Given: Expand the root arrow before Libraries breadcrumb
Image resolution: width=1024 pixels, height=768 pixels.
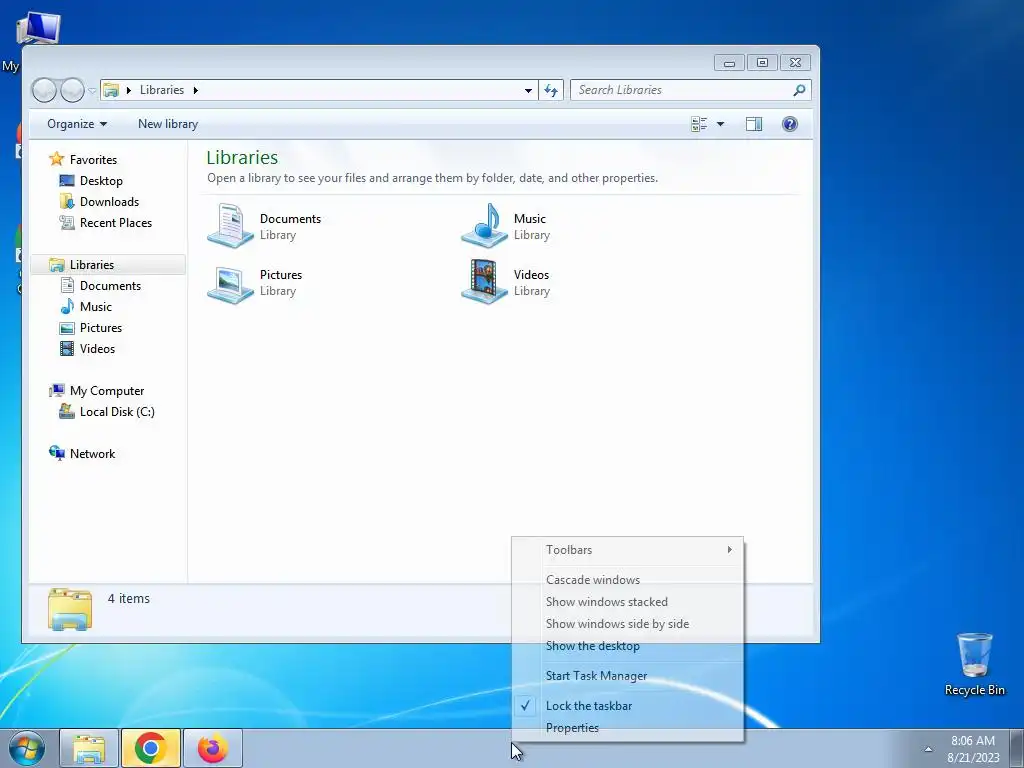Looking at the screenshot, I should (129, 90).
